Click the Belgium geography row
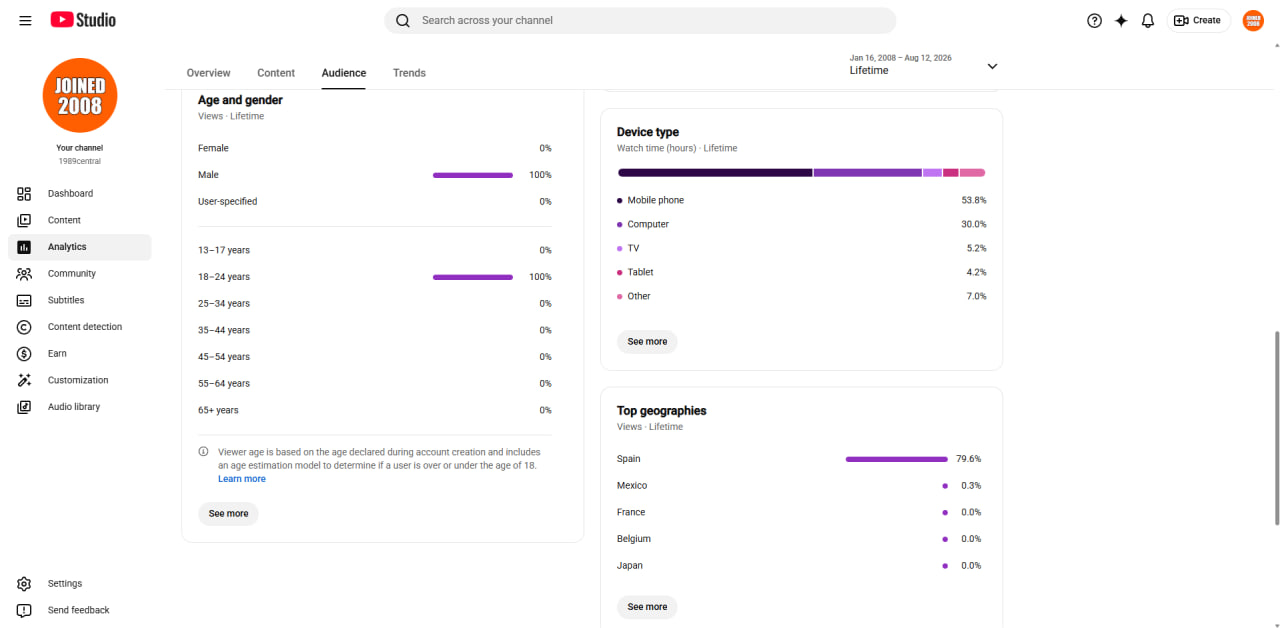Viewport: 1280px width, 628px height. tap(799, 539)
